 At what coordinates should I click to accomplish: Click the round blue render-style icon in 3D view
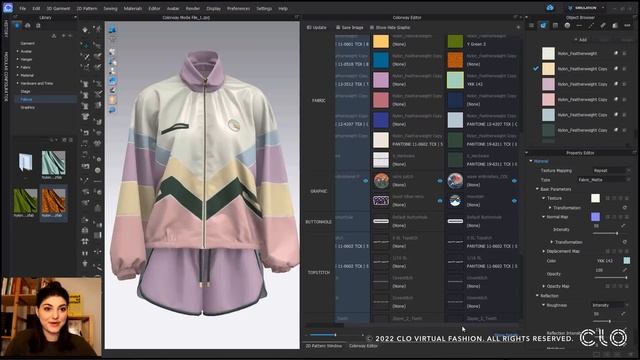pyautogui.click(x=112, y=80)
